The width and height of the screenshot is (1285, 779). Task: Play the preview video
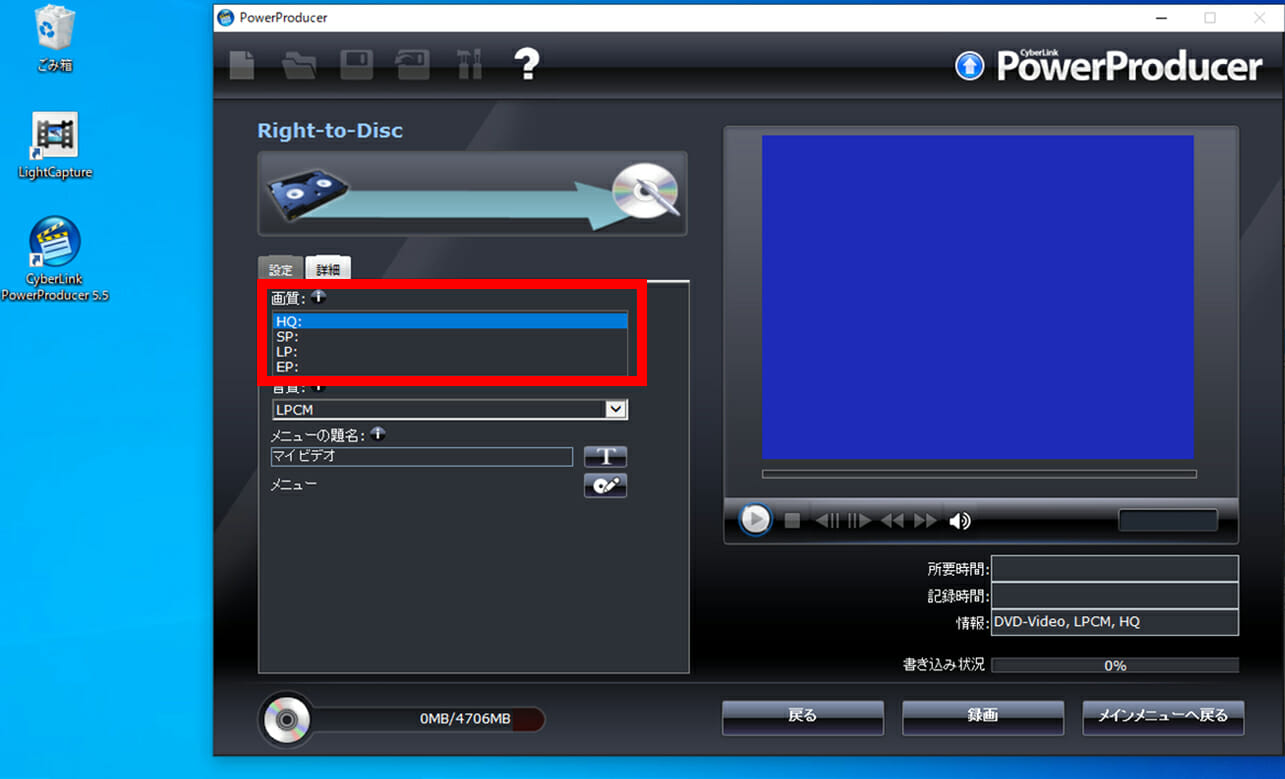[755, 519]
